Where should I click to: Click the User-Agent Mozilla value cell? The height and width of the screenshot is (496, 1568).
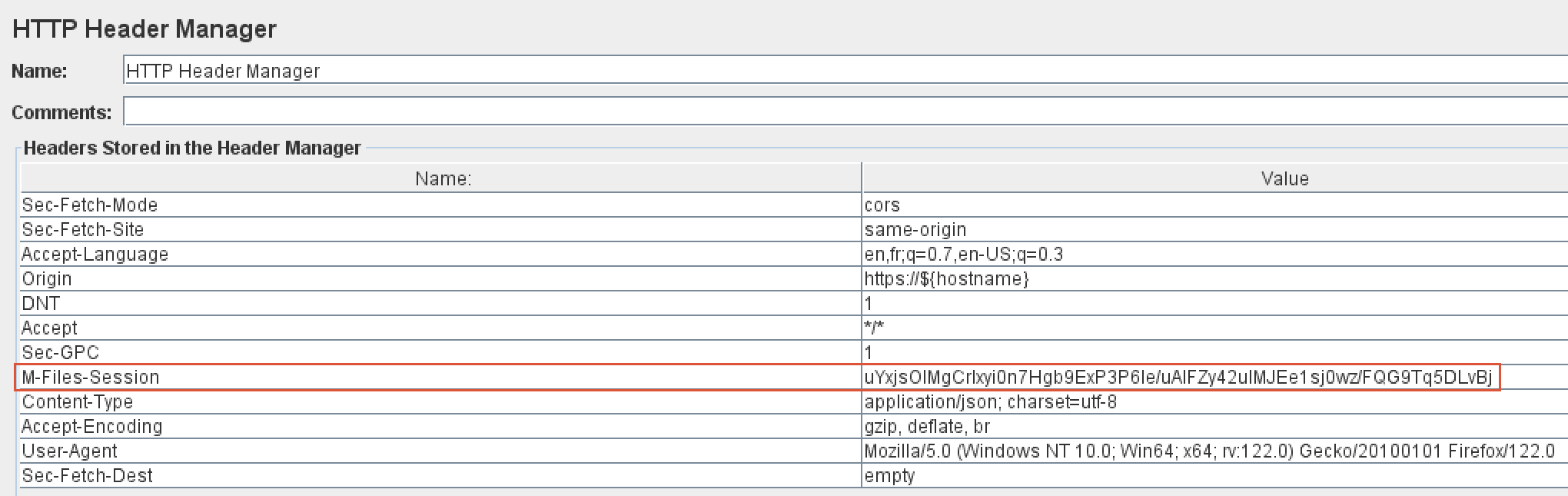click(1208, 451)
